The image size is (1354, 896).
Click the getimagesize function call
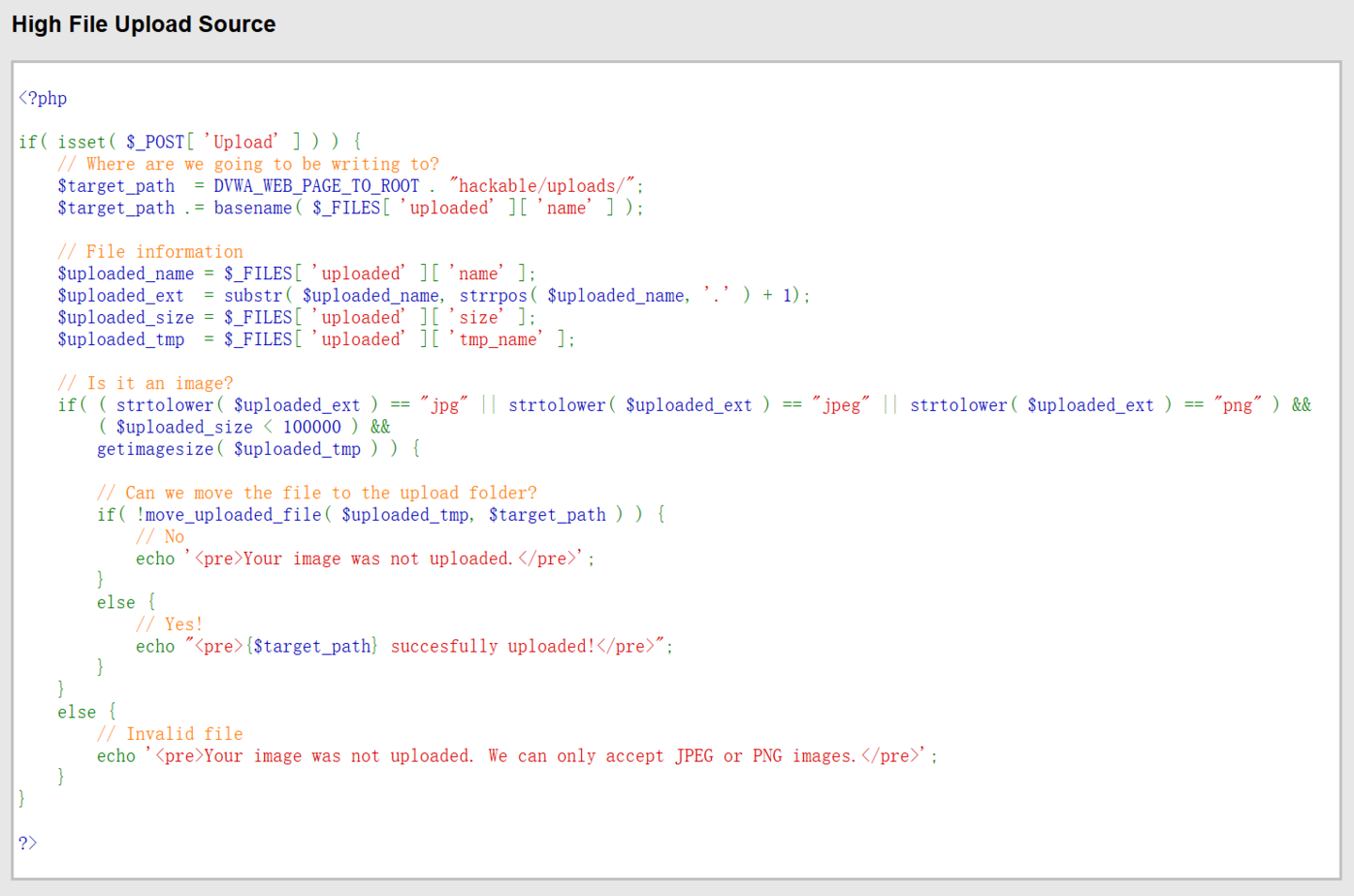[x=155, y=449]
